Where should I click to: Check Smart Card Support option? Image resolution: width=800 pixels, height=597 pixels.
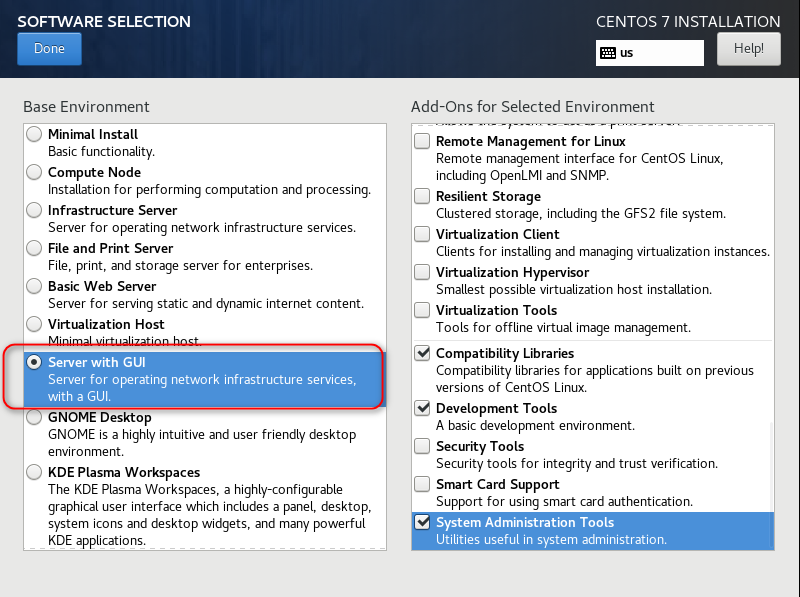[423, 485]
